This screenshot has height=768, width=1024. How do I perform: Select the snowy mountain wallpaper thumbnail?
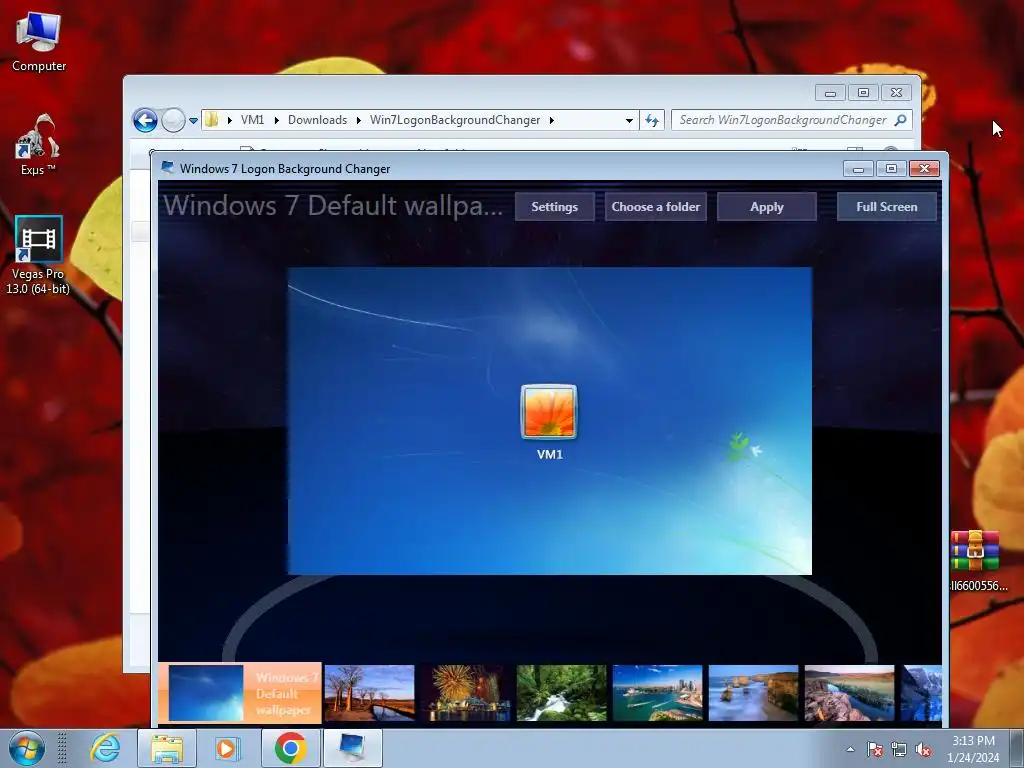pyautogui.click(x=921, y=693)
